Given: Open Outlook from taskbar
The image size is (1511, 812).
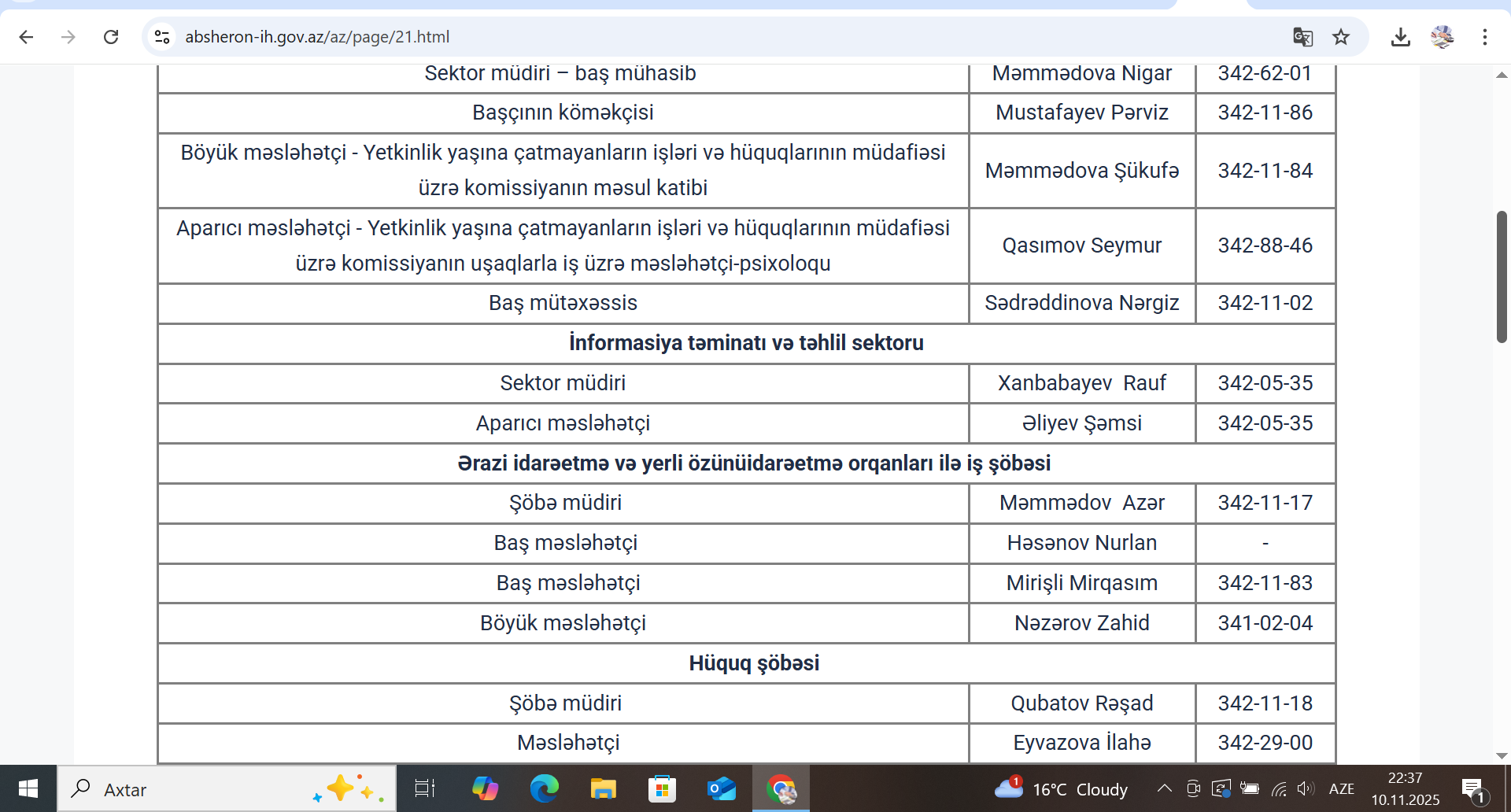Looking at the screenshot, I should pos(721,788).
